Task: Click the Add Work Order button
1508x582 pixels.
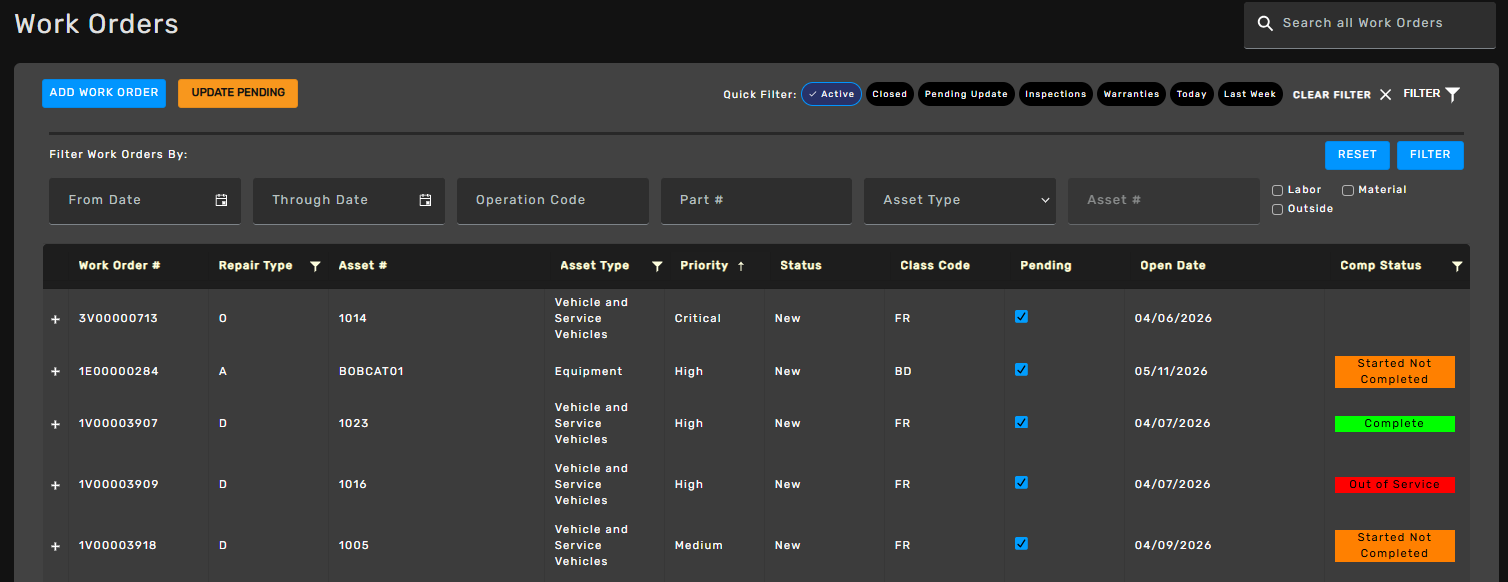Action: [x=104, y=93]
